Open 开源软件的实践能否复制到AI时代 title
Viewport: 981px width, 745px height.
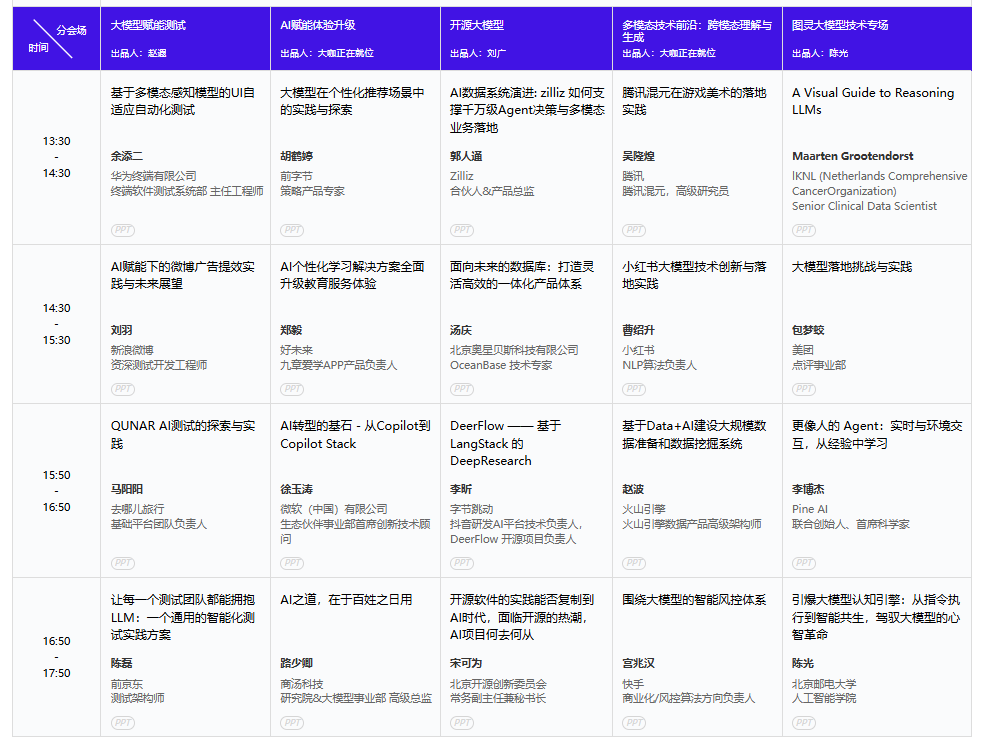click(x=522, y=617)
